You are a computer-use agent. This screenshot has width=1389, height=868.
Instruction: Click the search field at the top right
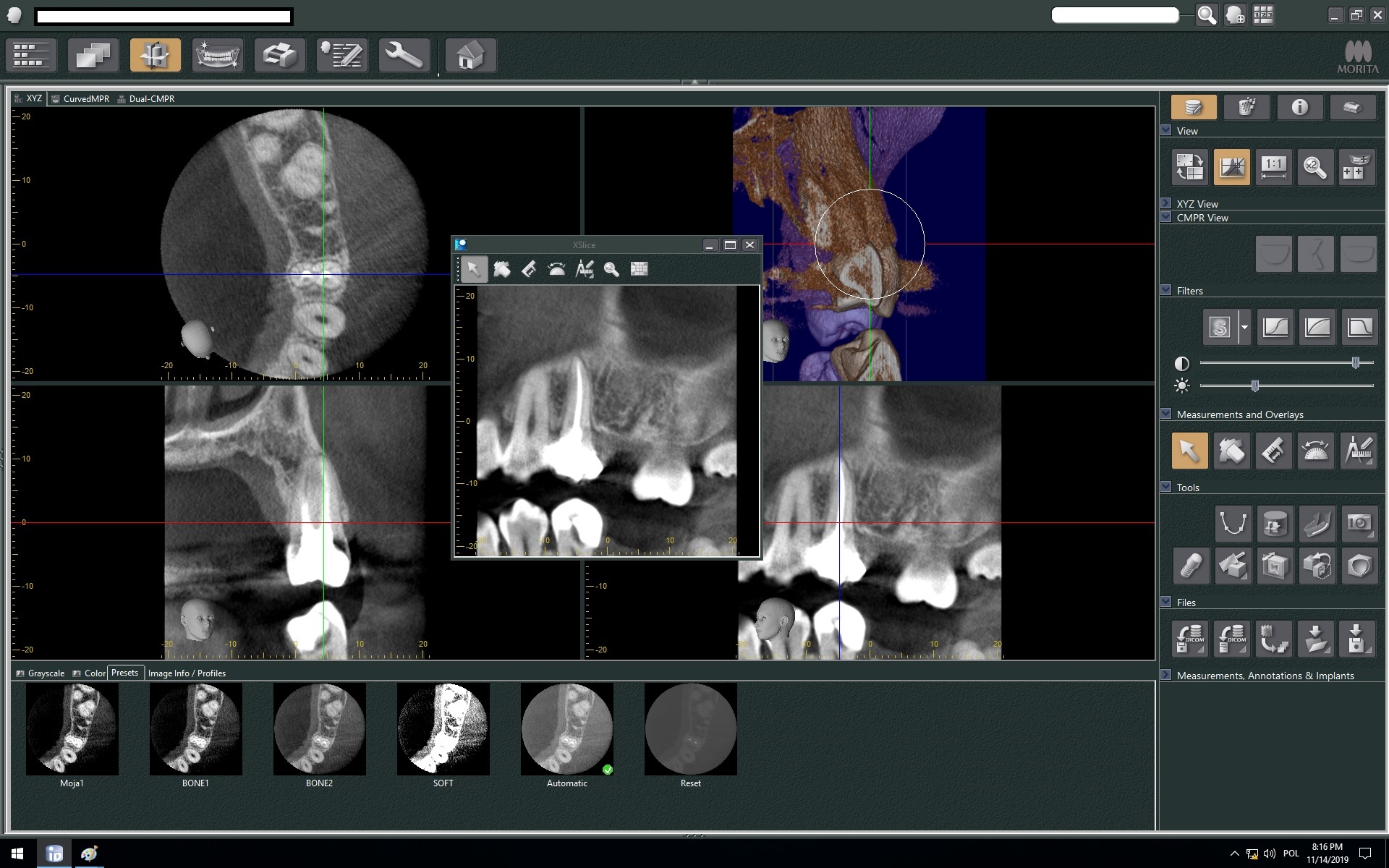(1115, 15)
